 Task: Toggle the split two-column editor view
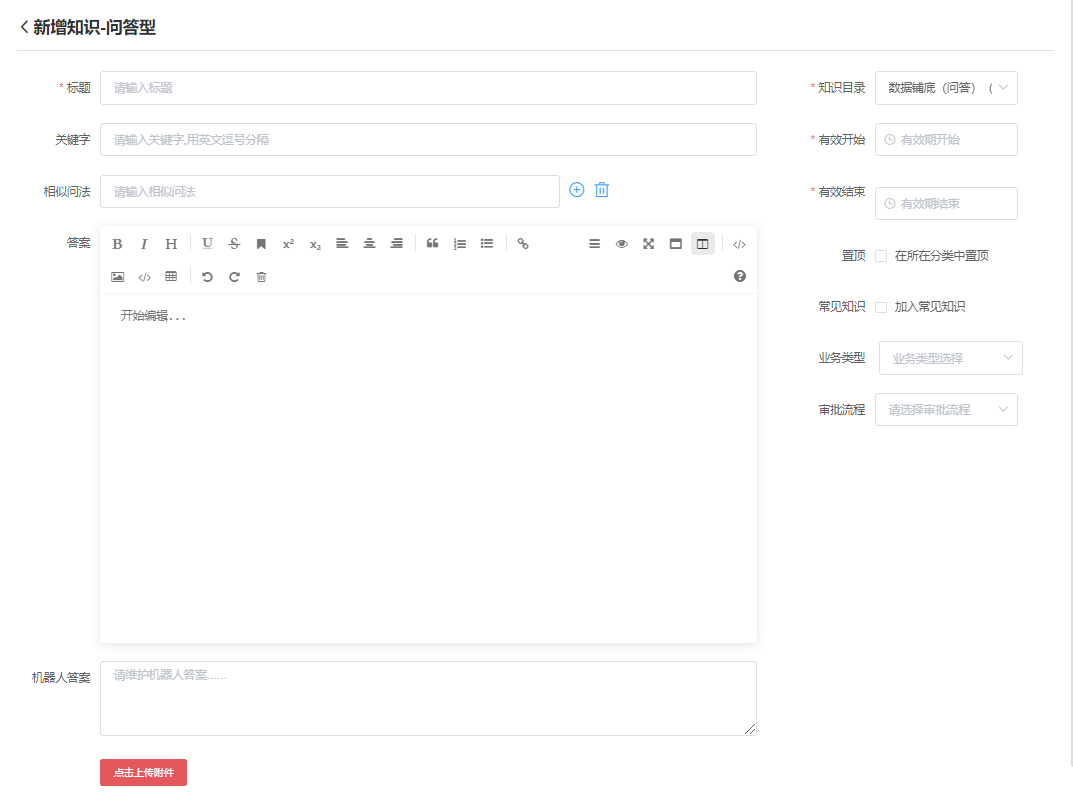pos(703,244)
